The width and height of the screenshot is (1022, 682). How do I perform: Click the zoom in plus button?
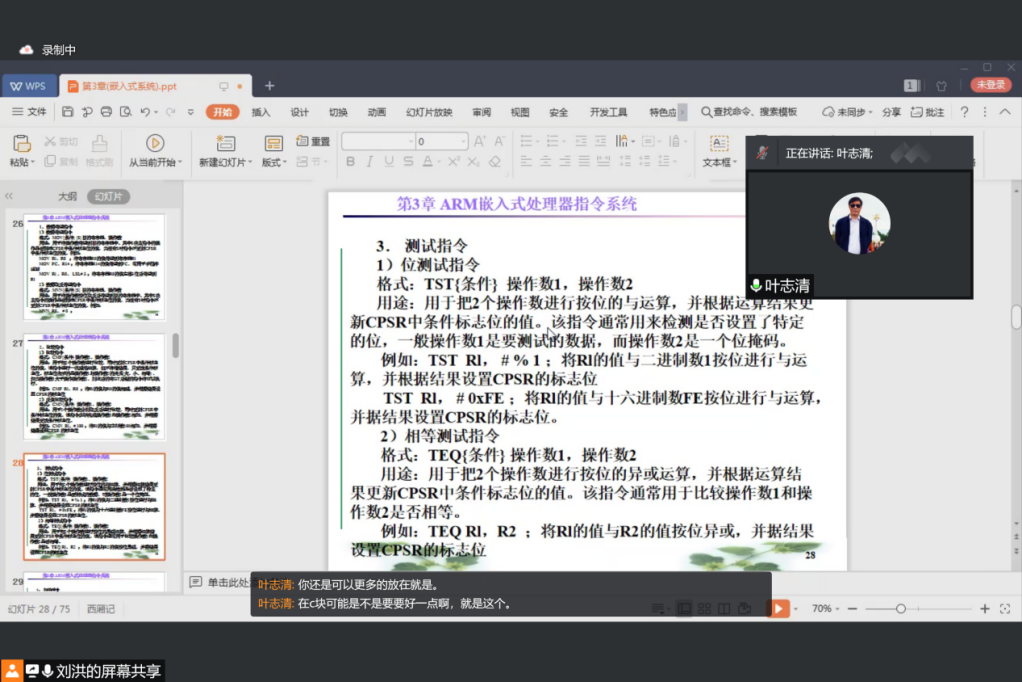point(985,608)
